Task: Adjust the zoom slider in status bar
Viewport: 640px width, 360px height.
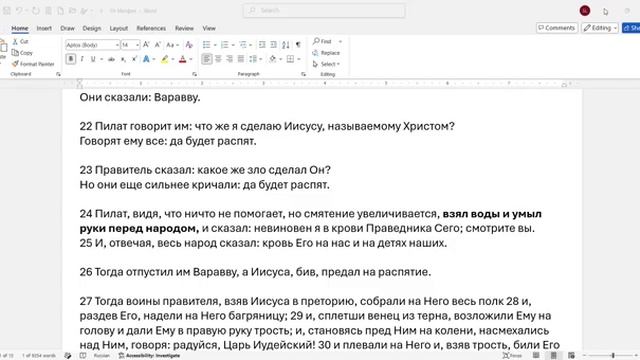Action: [612, 356]
